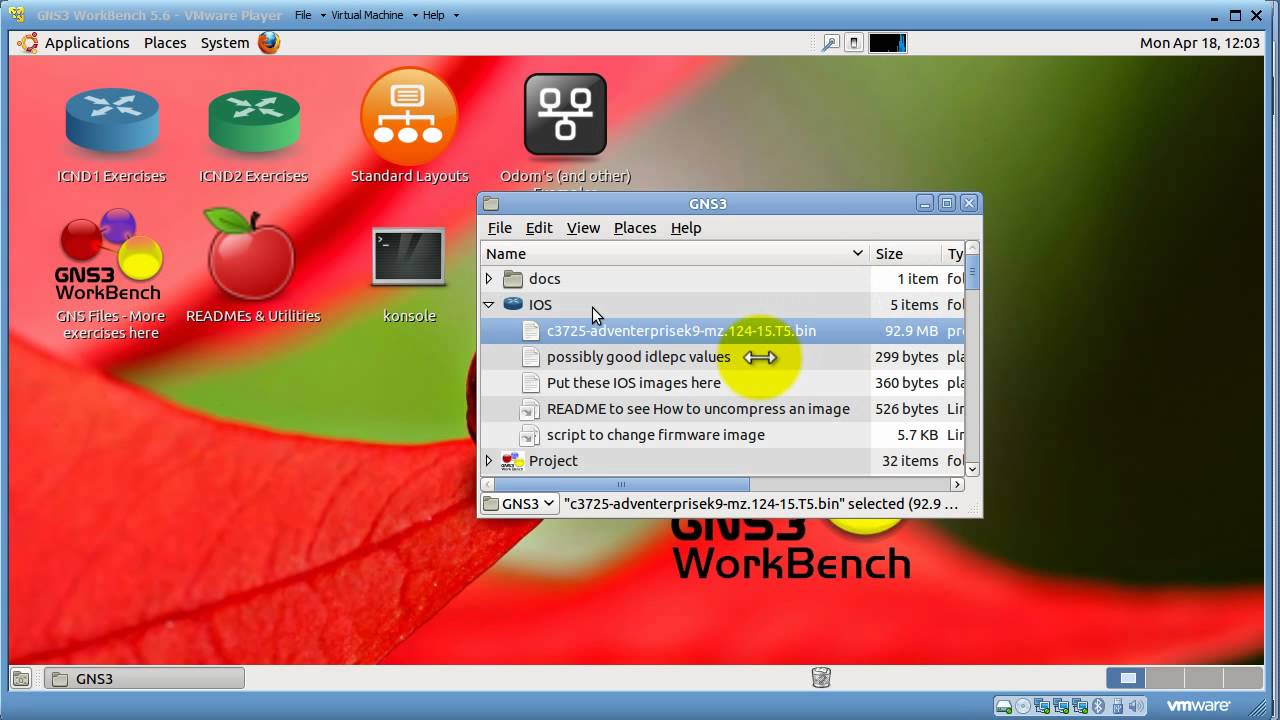
Task: Open READMEs & Utilities apple icon
Action: pos(251,254)
